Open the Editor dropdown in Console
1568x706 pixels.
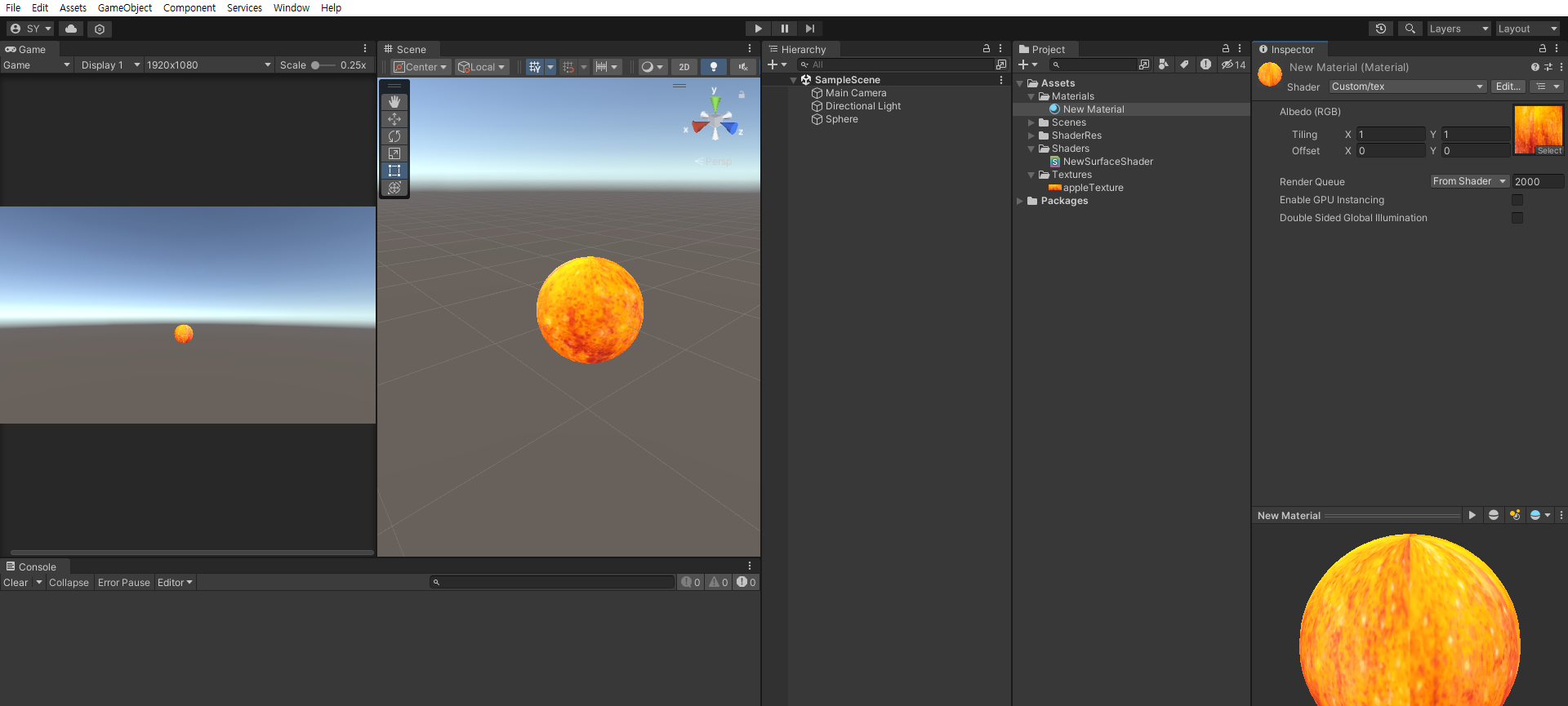point(175,583)
